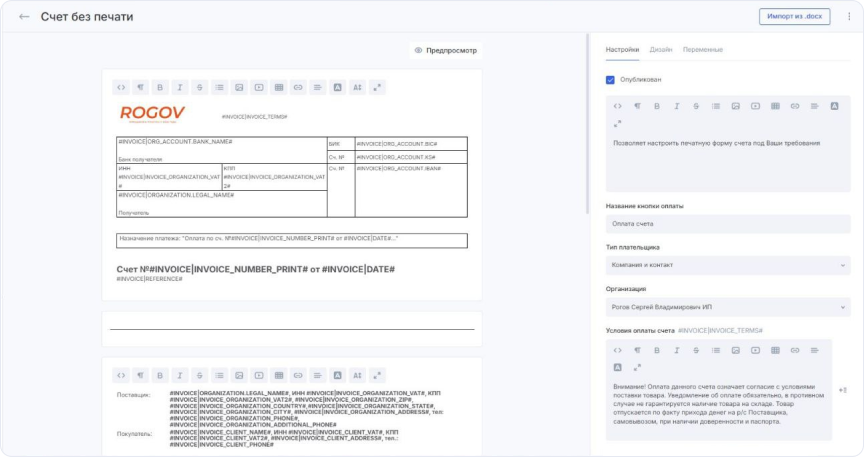
Task: Expand the Условия оплаты счета editor to fullscreen
Action: pyautogui.click(x=638, y=367)
